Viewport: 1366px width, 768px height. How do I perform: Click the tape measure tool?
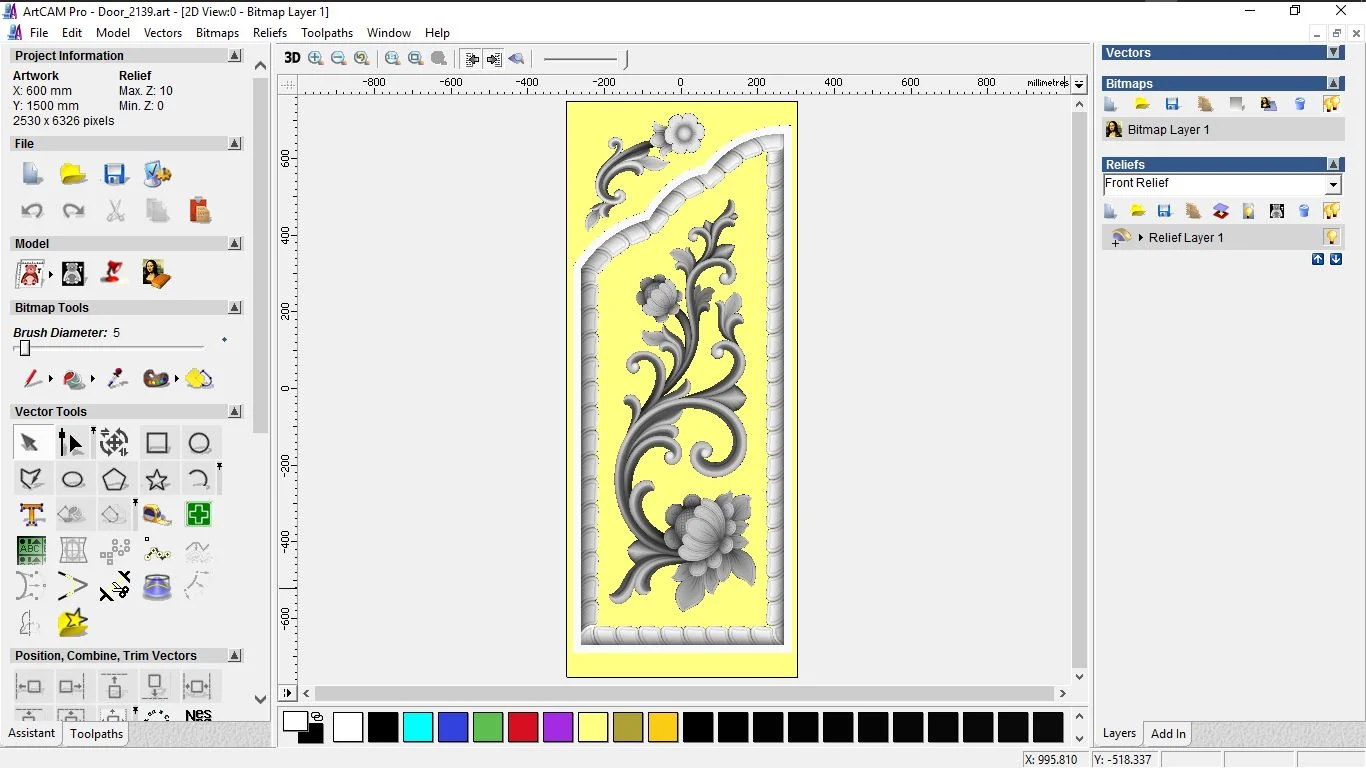[157, 515]
